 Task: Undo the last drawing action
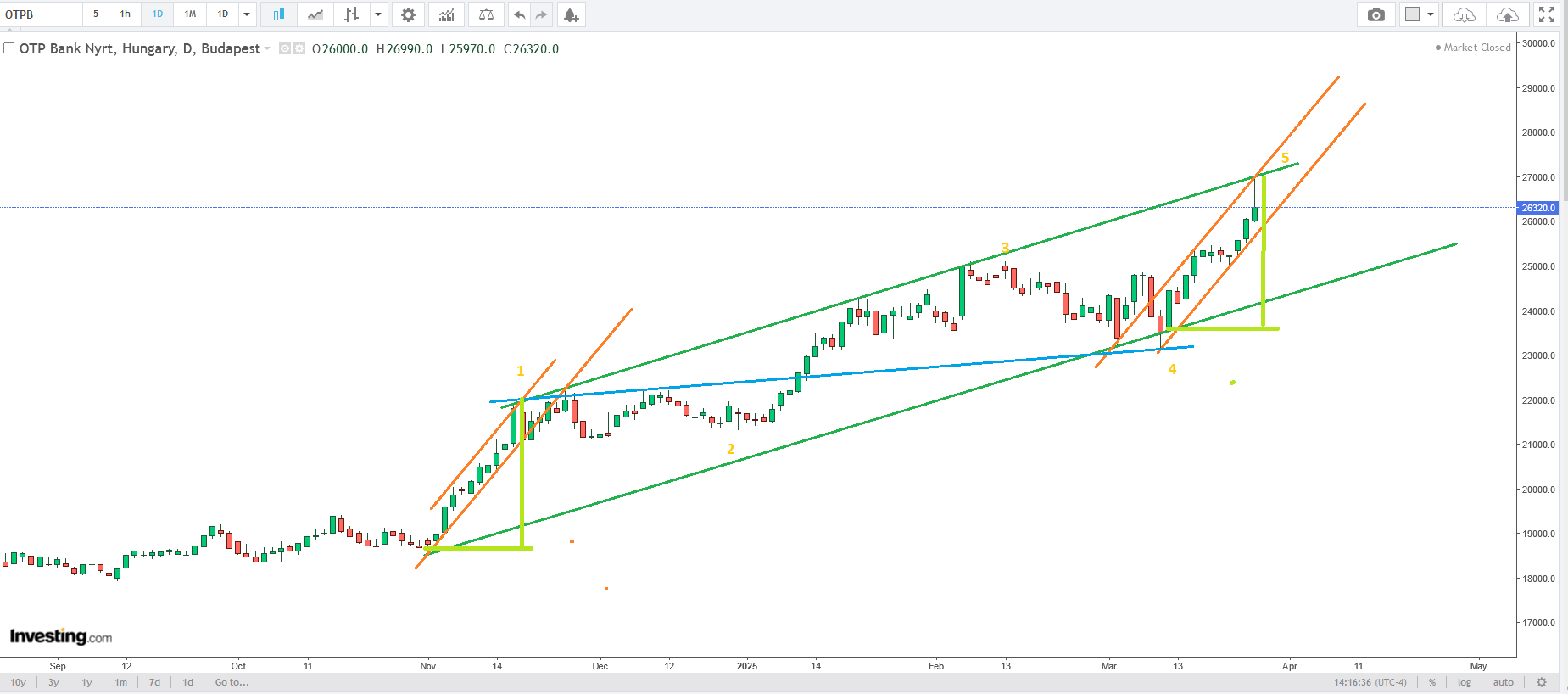[x=519, y=14]
